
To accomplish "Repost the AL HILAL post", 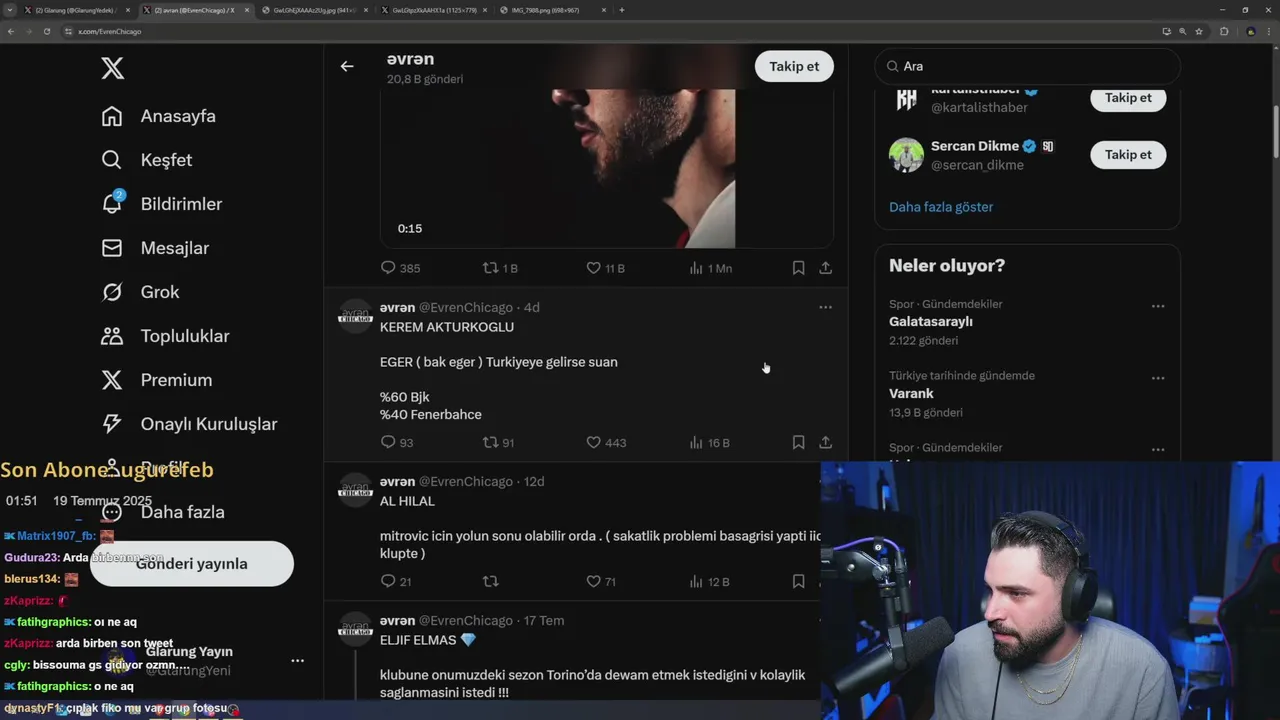I will [490, 581].
